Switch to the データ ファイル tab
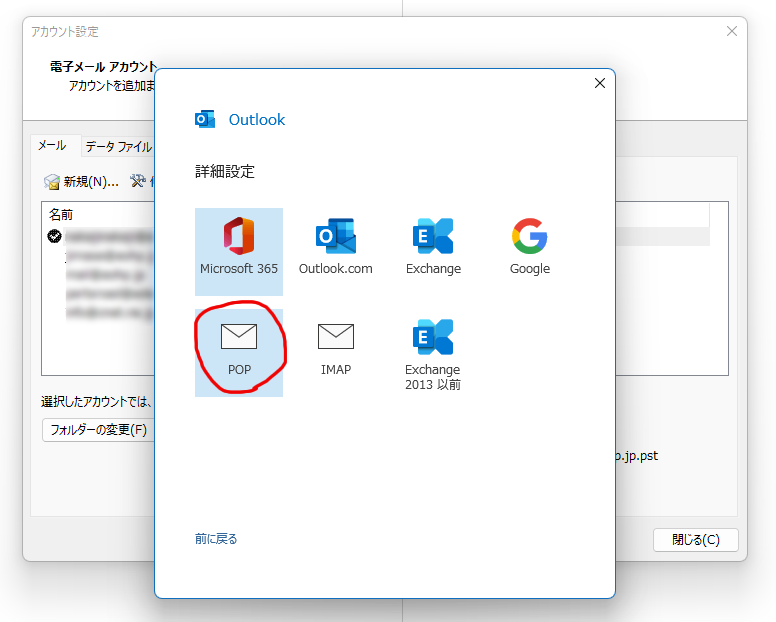 pos(118,146)
